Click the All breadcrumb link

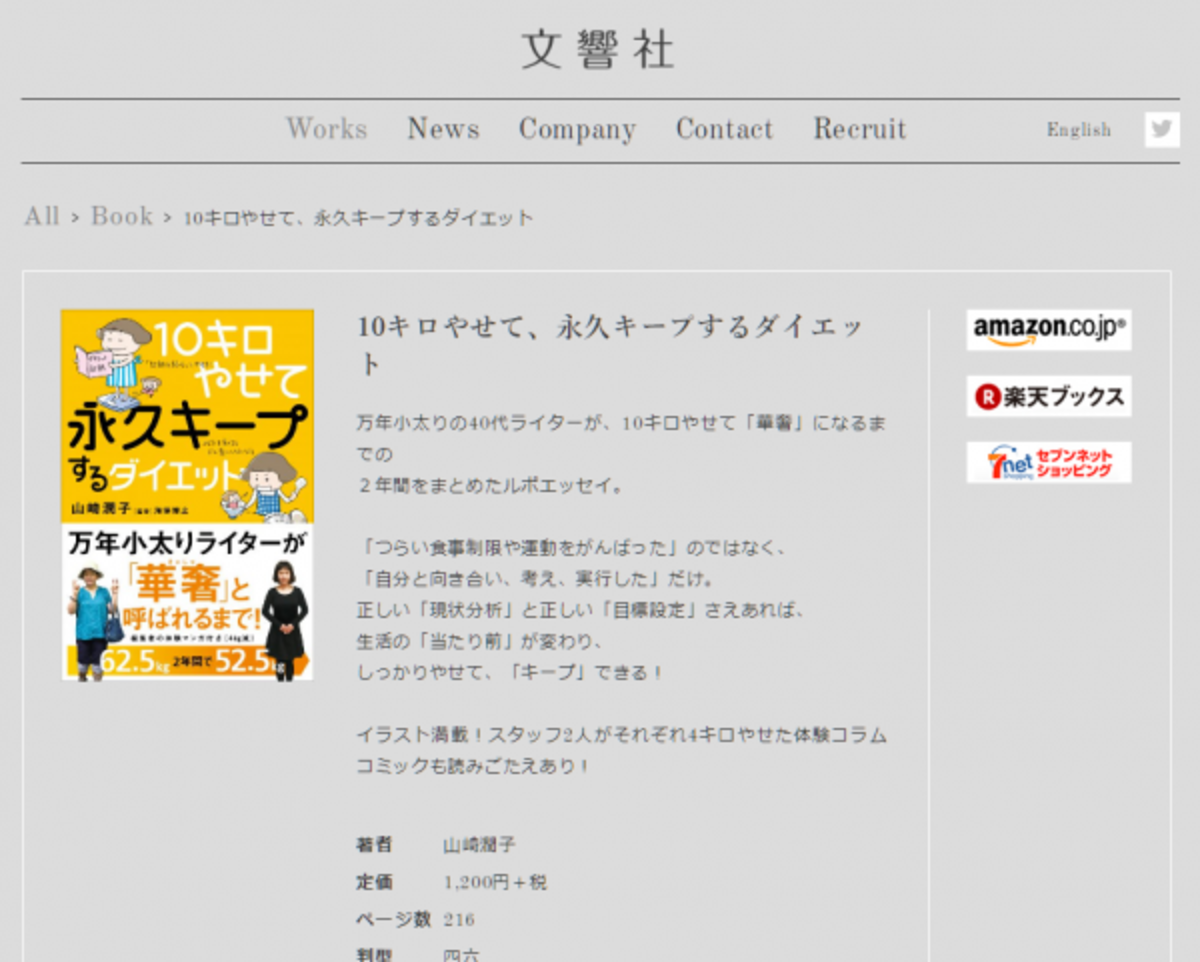click(x=41, y=216)
